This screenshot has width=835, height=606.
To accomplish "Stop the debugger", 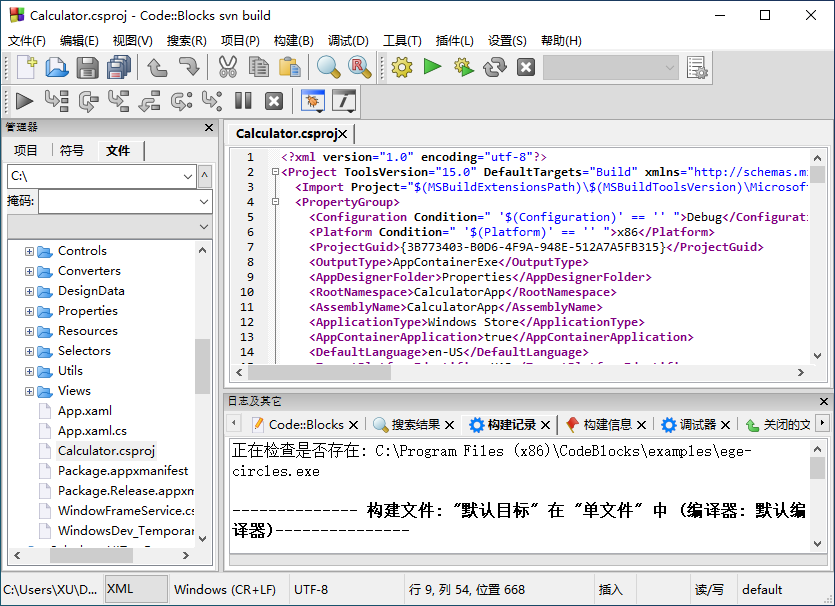I will (274, 101).
